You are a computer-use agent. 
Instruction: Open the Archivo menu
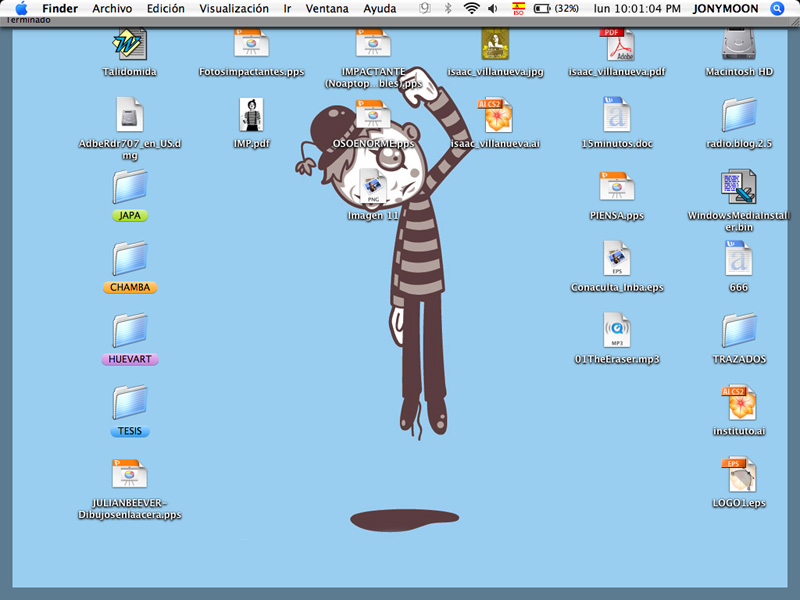[x=112, y=9]
